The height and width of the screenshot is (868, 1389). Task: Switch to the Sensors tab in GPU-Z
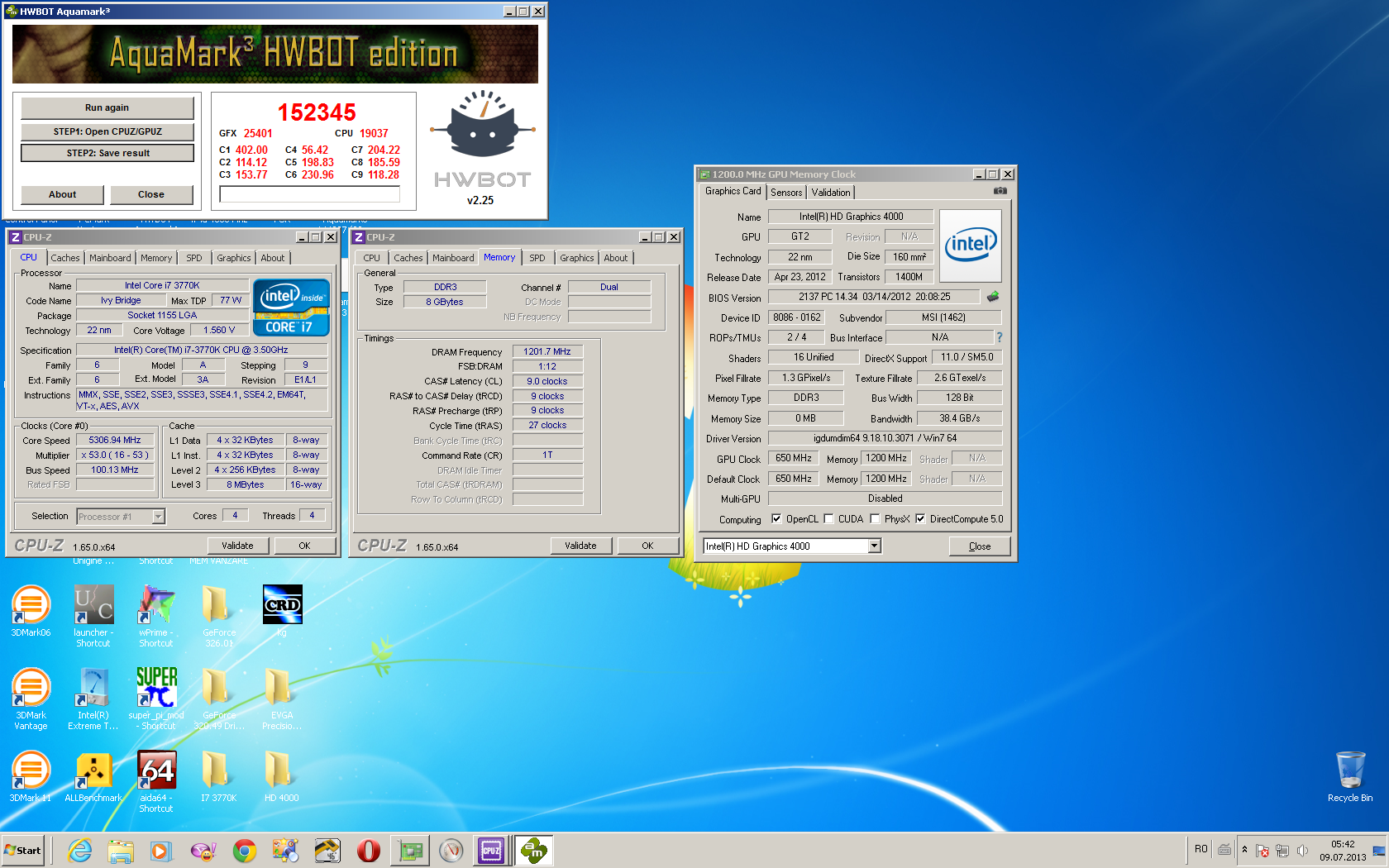tap(786, 193)
